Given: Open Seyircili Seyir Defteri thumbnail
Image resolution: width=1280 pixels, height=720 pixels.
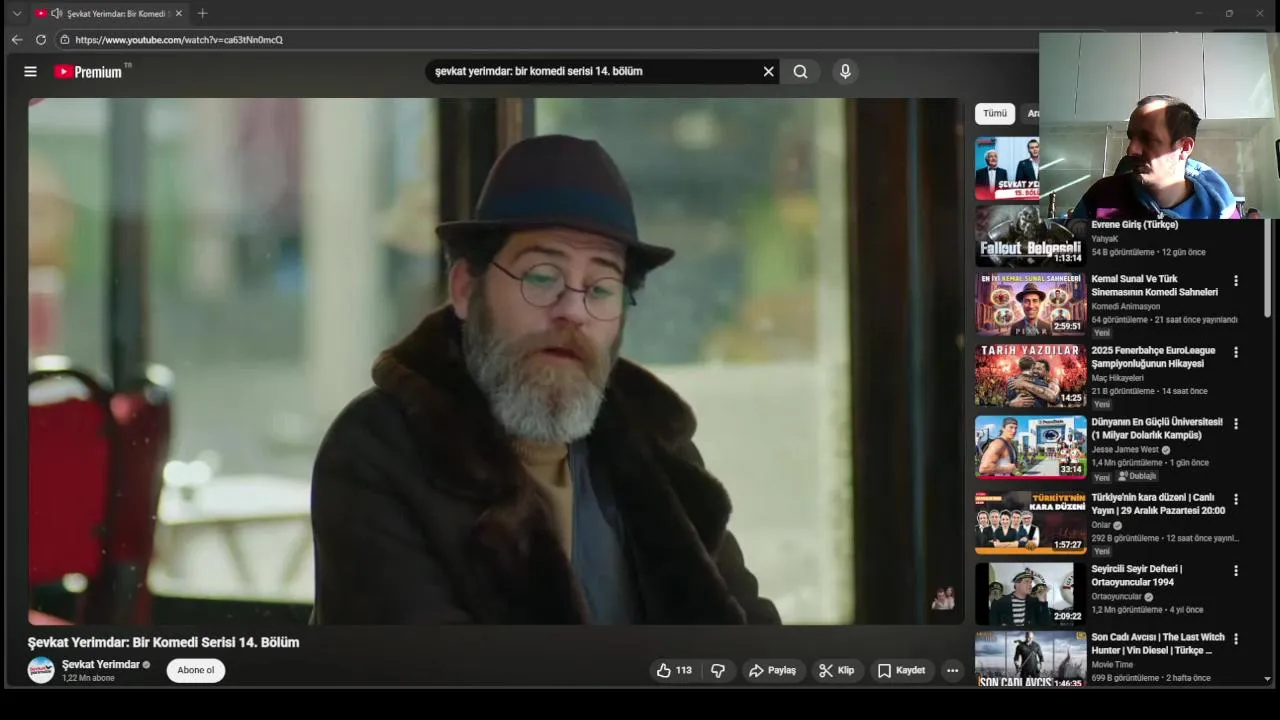Looking at the screenshot, I should (1030, 594).
